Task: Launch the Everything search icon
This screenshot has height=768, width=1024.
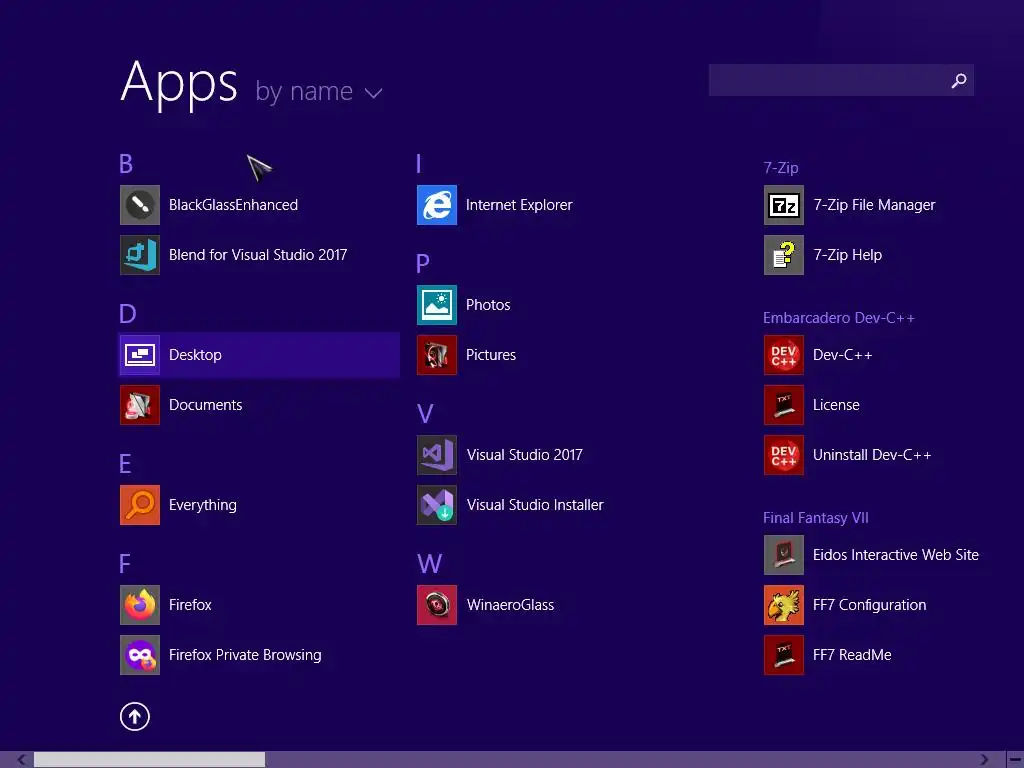Action: pos(140,505)
